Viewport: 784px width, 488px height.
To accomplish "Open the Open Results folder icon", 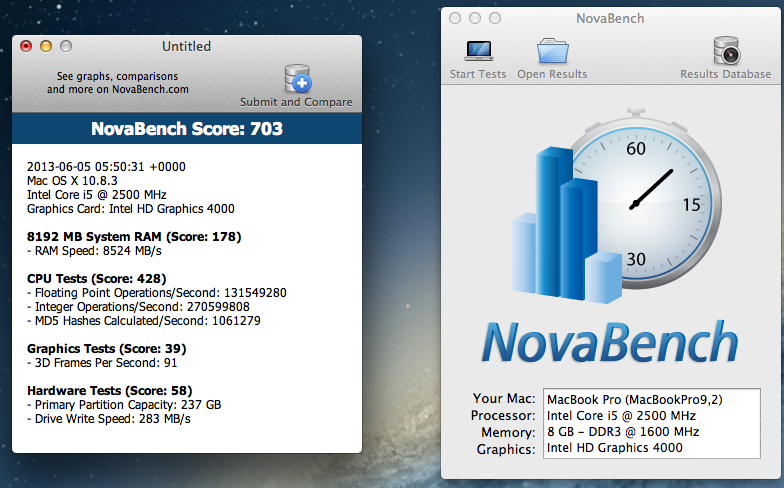I will (552, 50).
